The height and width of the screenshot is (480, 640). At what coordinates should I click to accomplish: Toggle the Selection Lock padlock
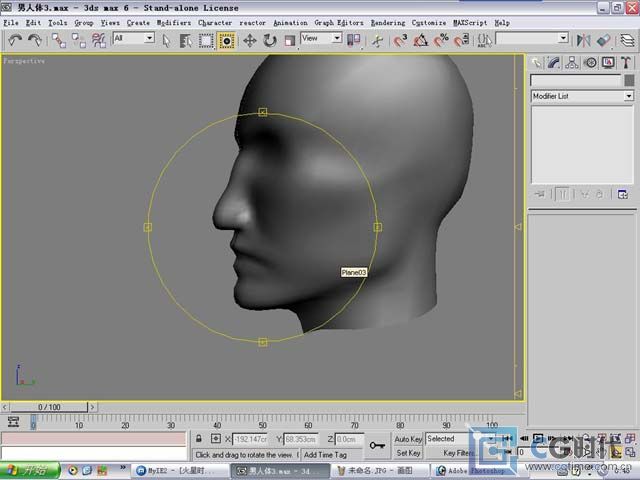coord(199,439)
